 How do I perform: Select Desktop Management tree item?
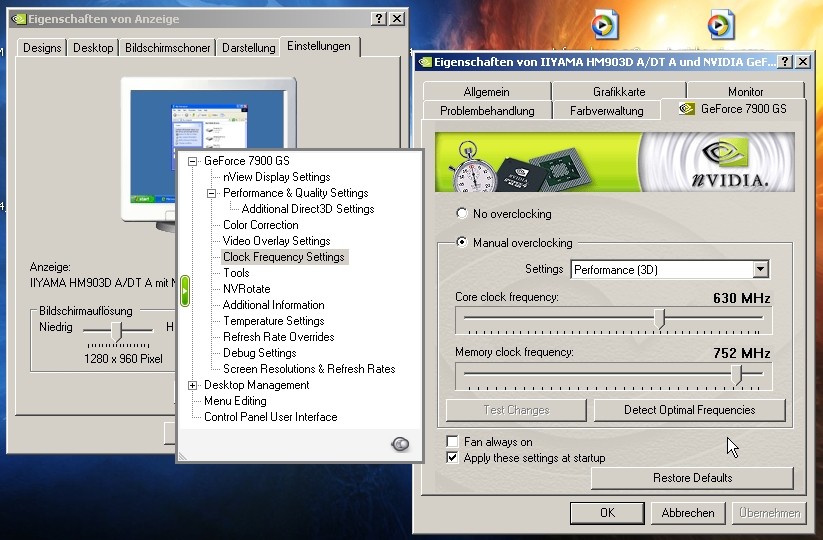coord(257,385)
